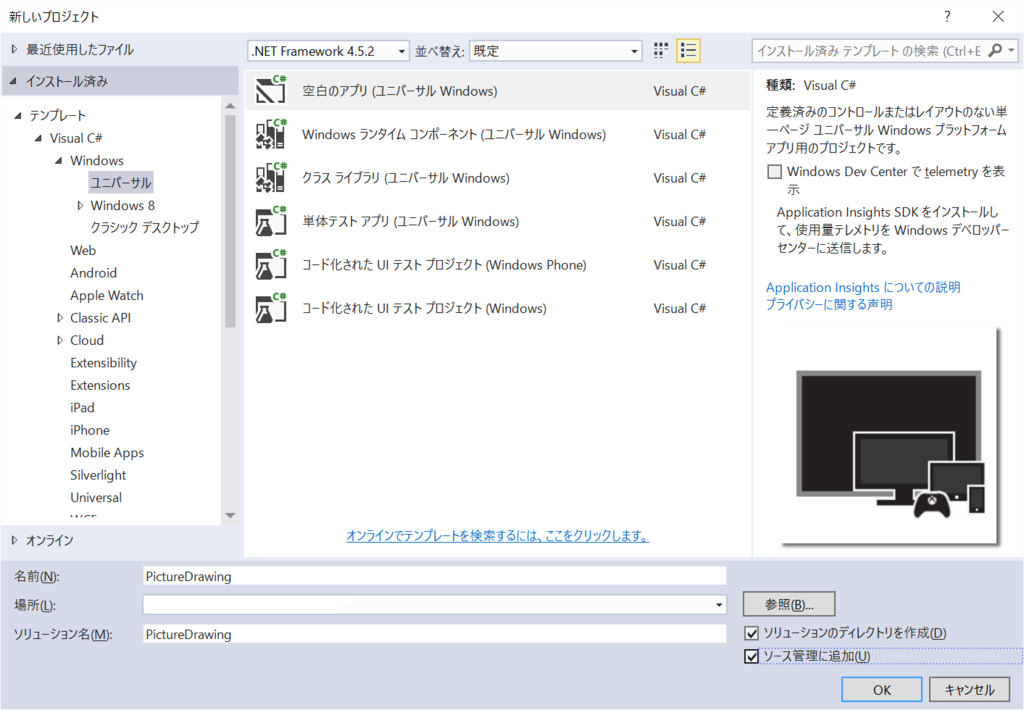Screen dimensions: 1024x710
Task: Select クラス ライブラリ (ユニバーサル Windows) template
Action: pos(498,178)
